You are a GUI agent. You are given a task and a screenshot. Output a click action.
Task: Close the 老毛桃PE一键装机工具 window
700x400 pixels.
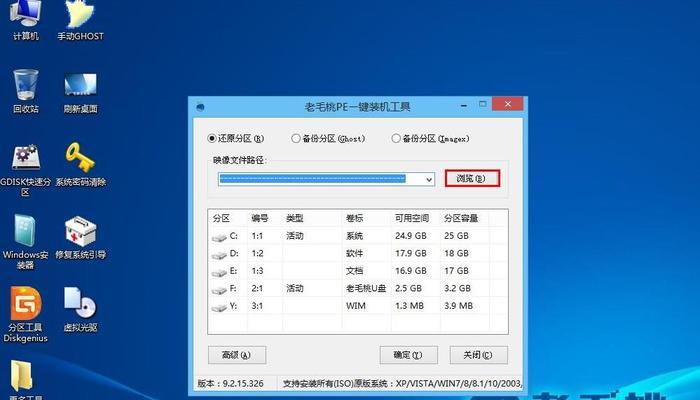coord(508,104)
